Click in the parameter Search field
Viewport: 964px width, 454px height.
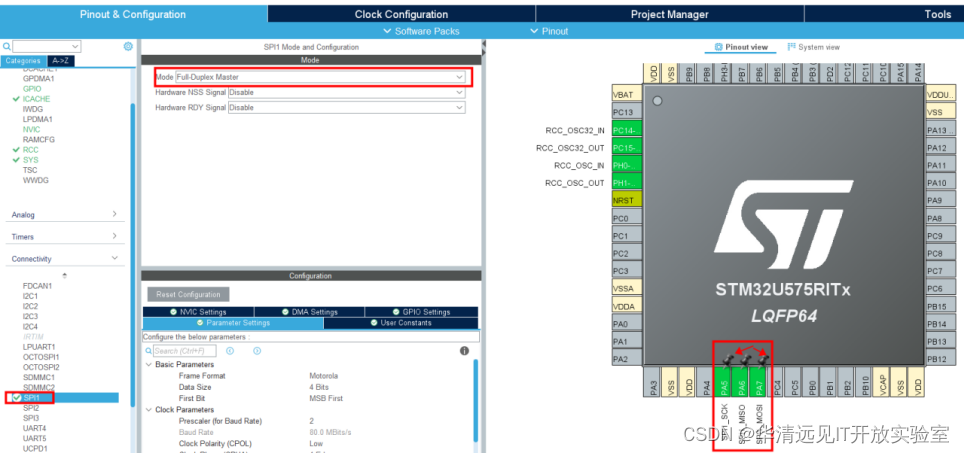tap(184, 351)
